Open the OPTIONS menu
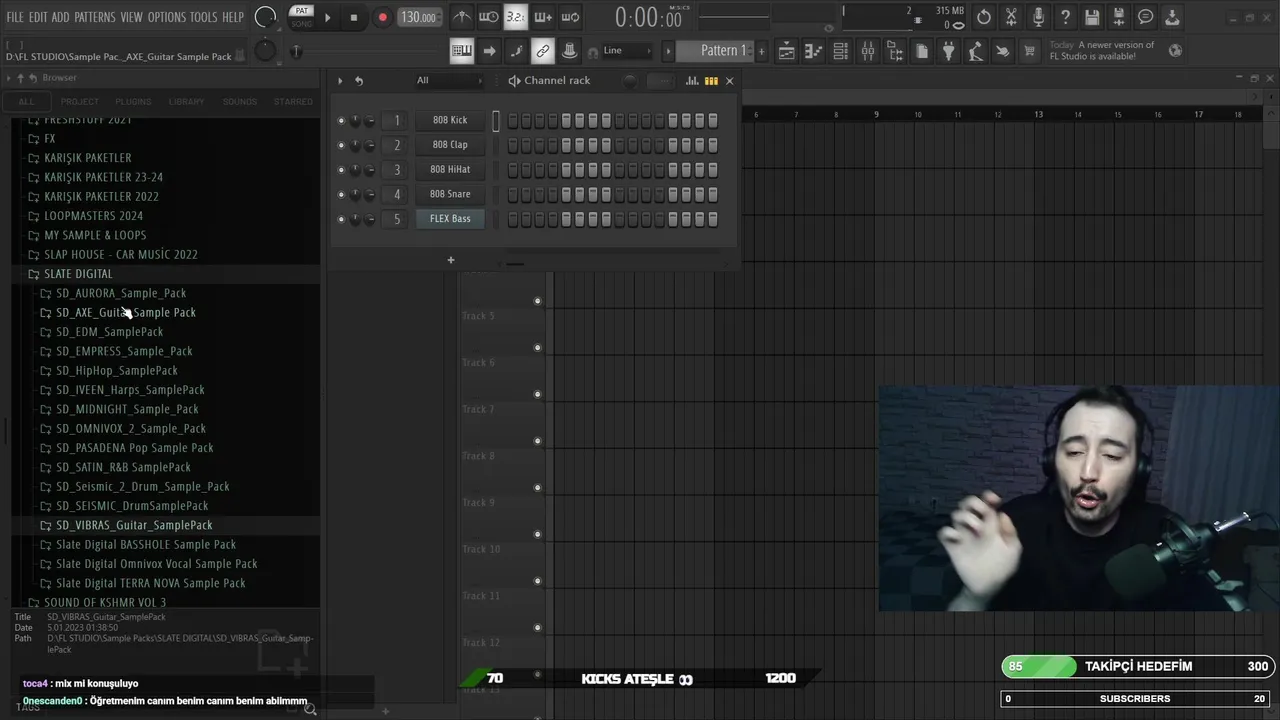 tap(167, 17)
